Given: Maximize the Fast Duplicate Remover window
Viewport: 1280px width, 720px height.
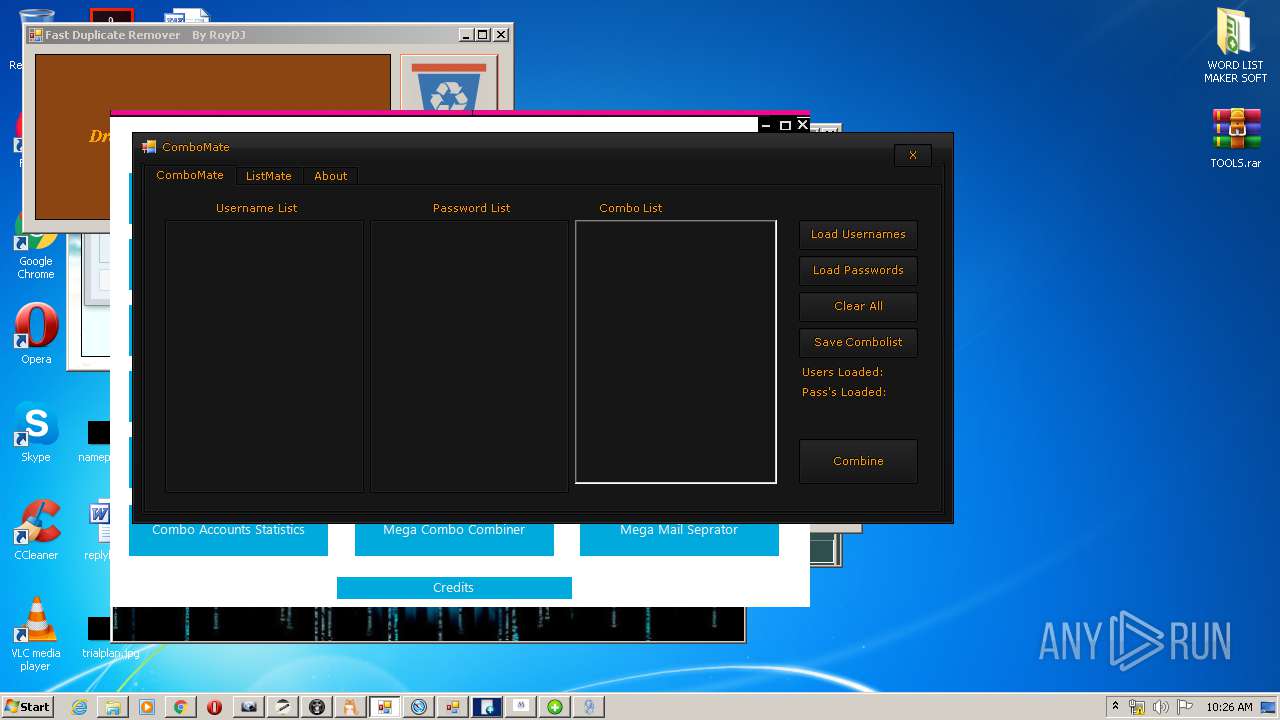Looking at the screenshot, I should point(483,35).
